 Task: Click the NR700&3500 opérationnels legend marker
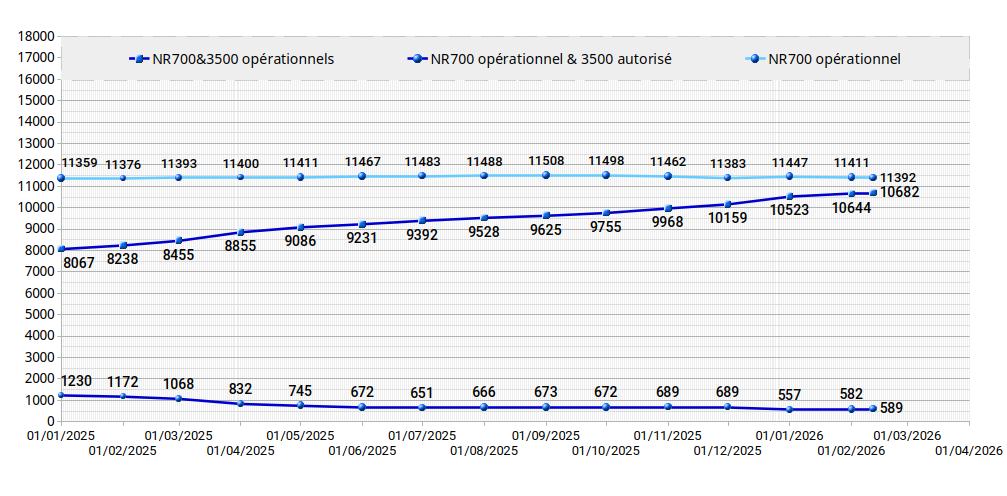pos(140,59)
